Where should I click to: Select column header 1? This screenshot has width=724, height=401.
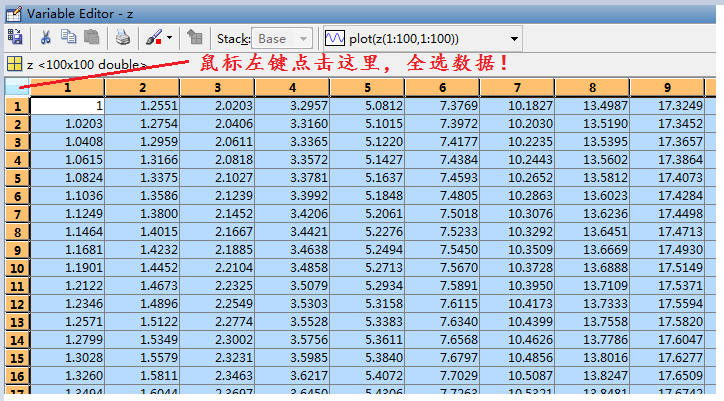tap(67, 87)
